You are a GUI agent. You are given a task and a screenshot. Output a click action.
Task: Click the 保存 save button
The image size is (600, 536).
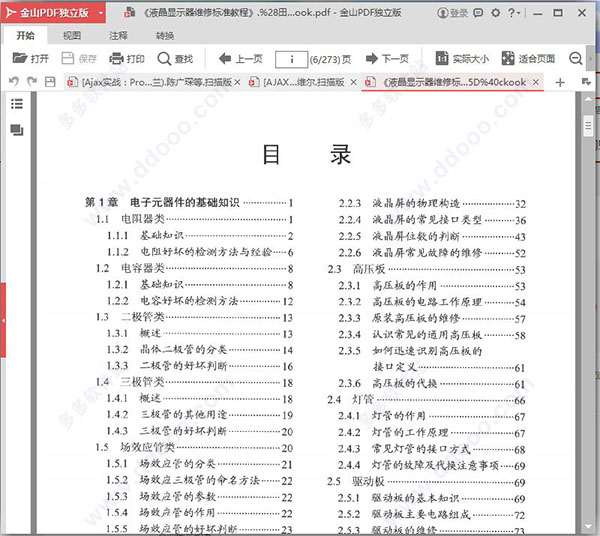click(x=79, y=59)
